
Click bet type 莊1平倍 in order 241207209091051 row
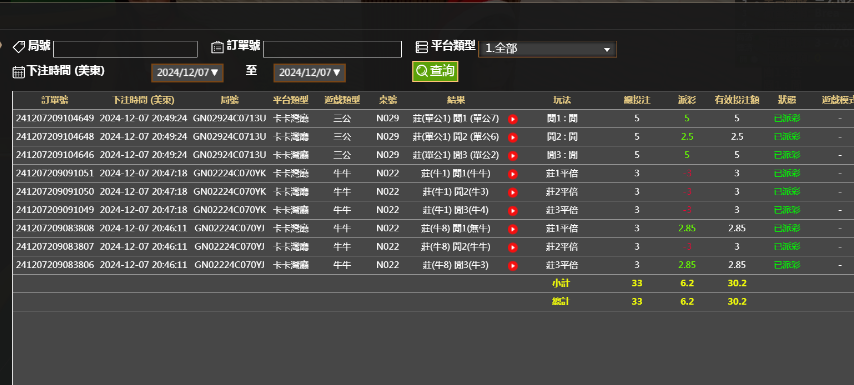point(562,174)
